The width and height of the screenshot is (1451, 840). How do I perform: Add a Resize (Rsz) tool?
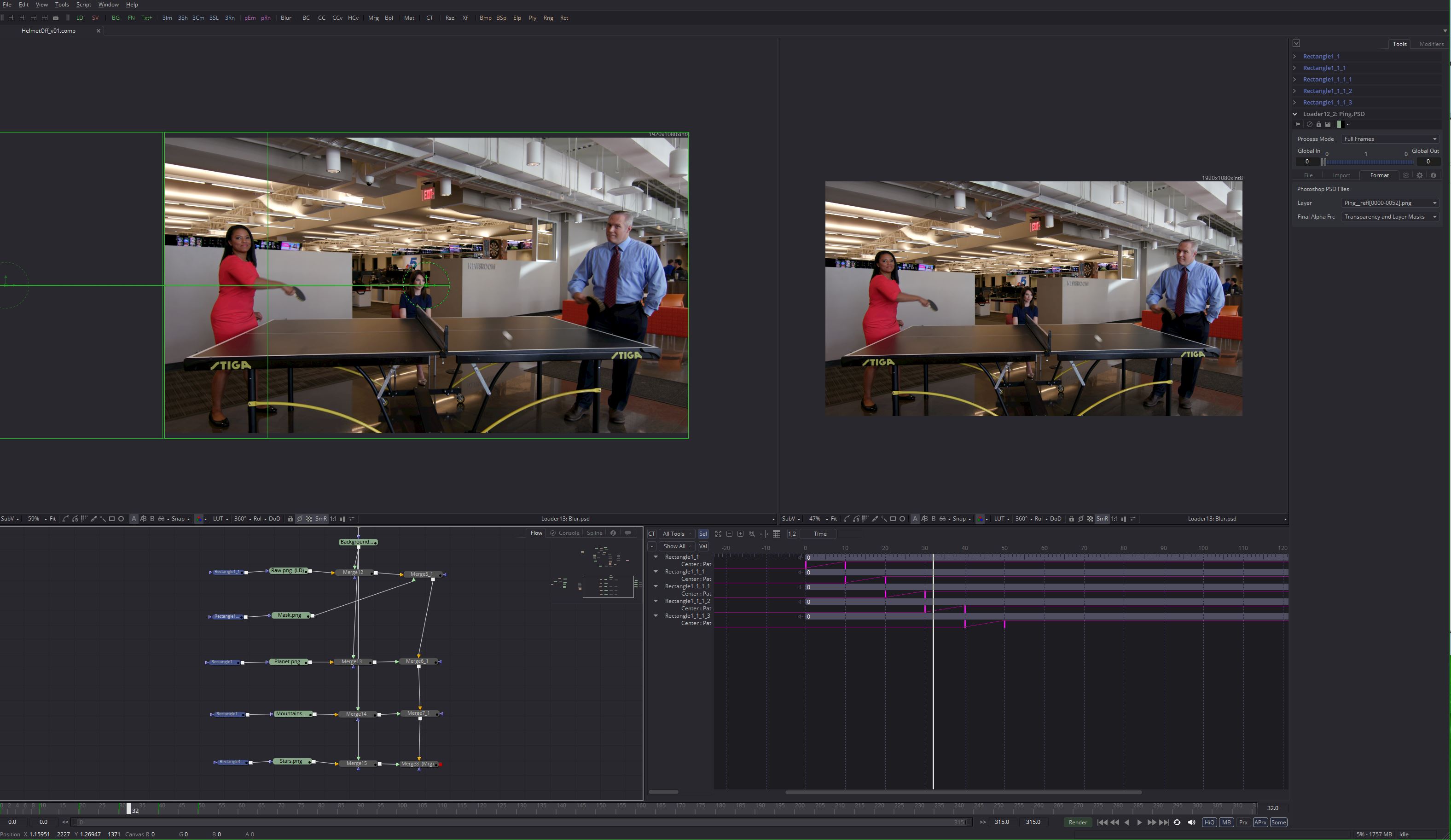pyautogui.click(x=450, y=18)
